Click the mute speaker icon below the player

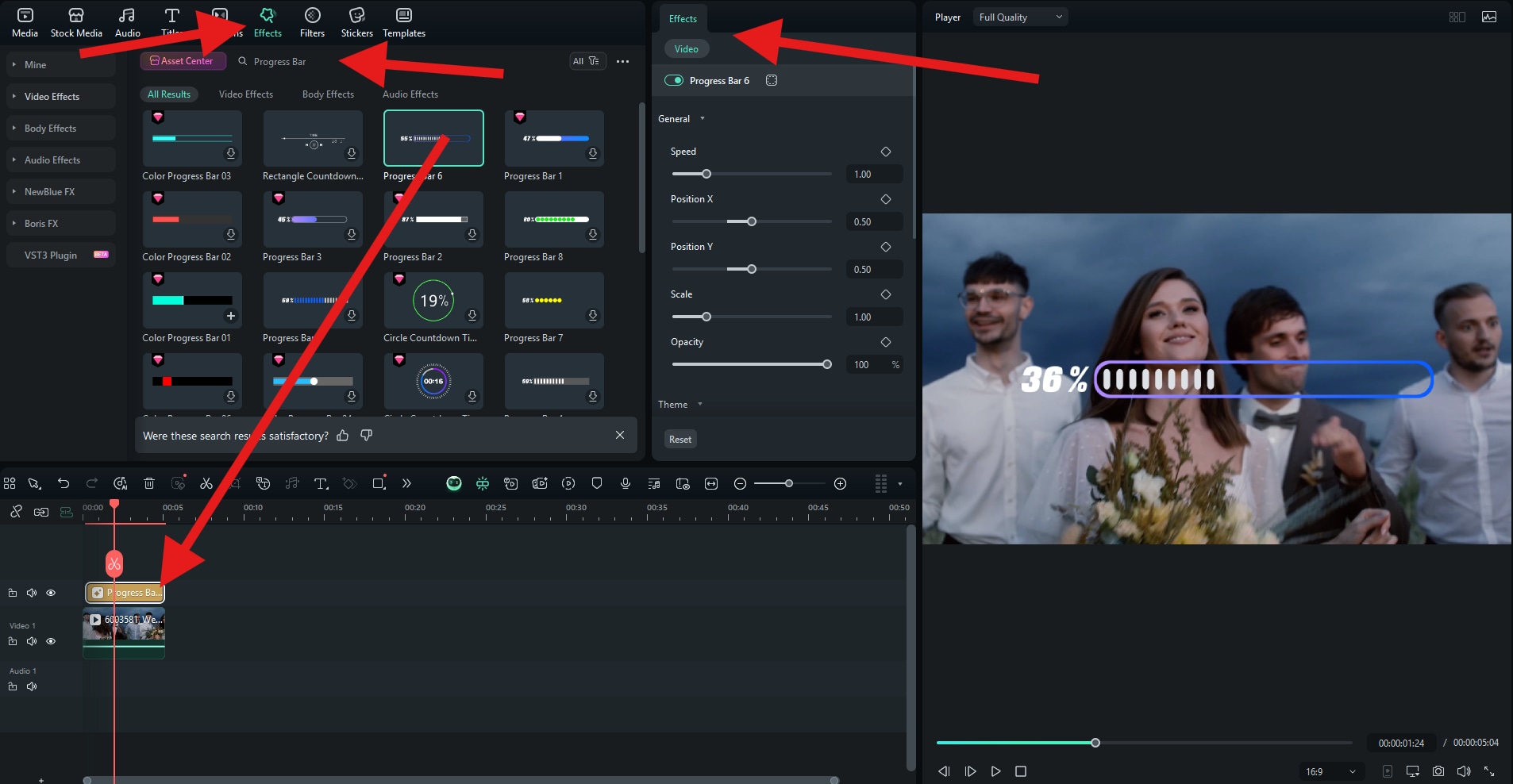1463,771
